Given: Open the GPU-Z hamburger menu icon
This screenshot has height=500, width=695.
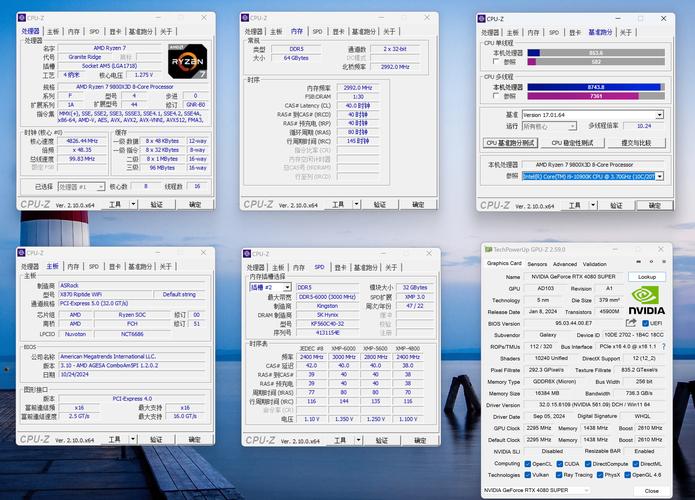Looking at the screenshot, I should (662, 264).
